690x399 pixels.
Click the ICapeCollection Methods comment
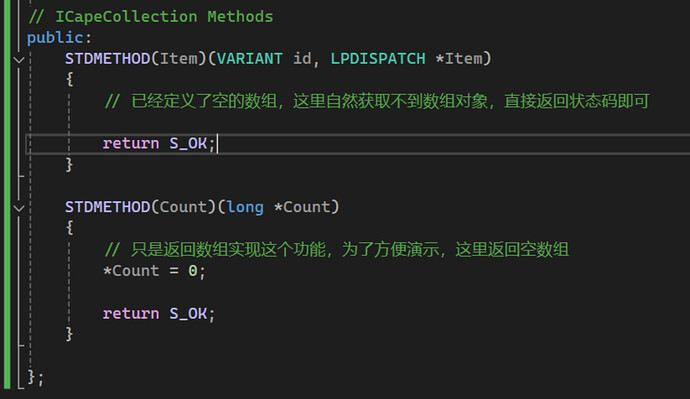[150, 17]
